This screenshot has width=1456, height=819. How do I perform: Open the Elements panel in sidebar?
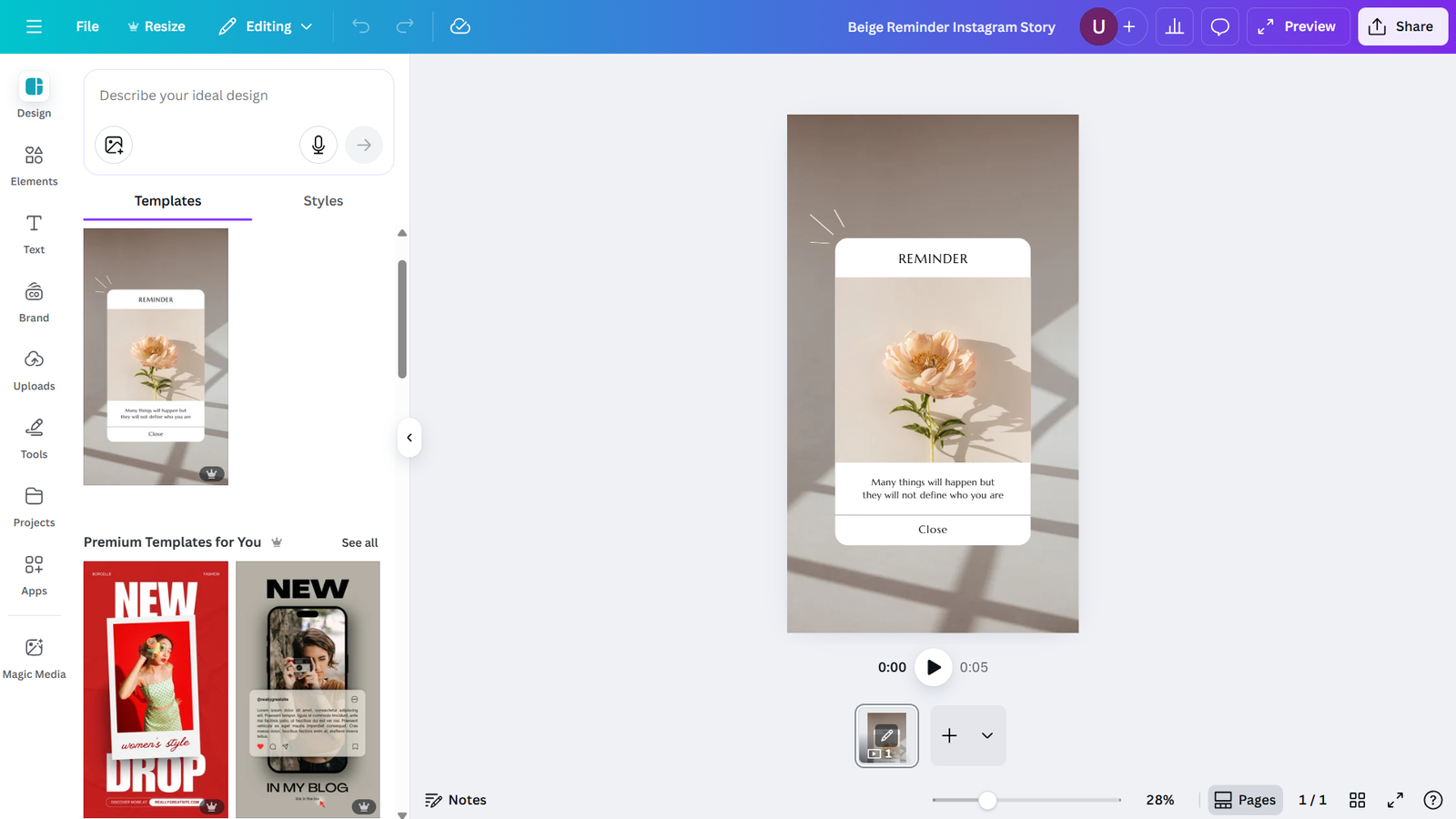click(34, 165)
